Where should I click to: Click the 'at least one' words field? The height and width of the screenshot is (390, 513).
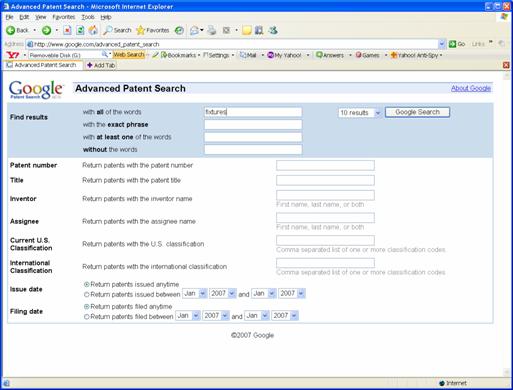(x=253, y=137)
